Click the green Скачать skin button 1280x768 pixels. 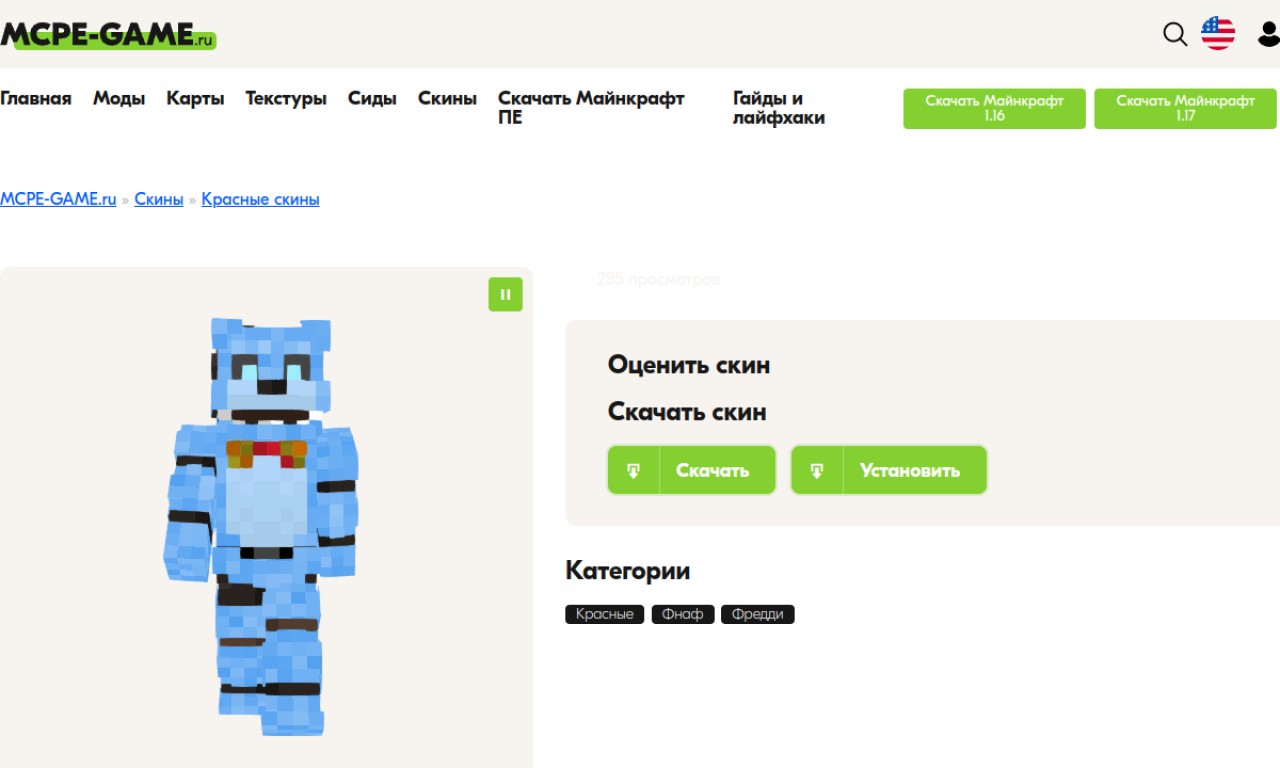pos(692,470)
